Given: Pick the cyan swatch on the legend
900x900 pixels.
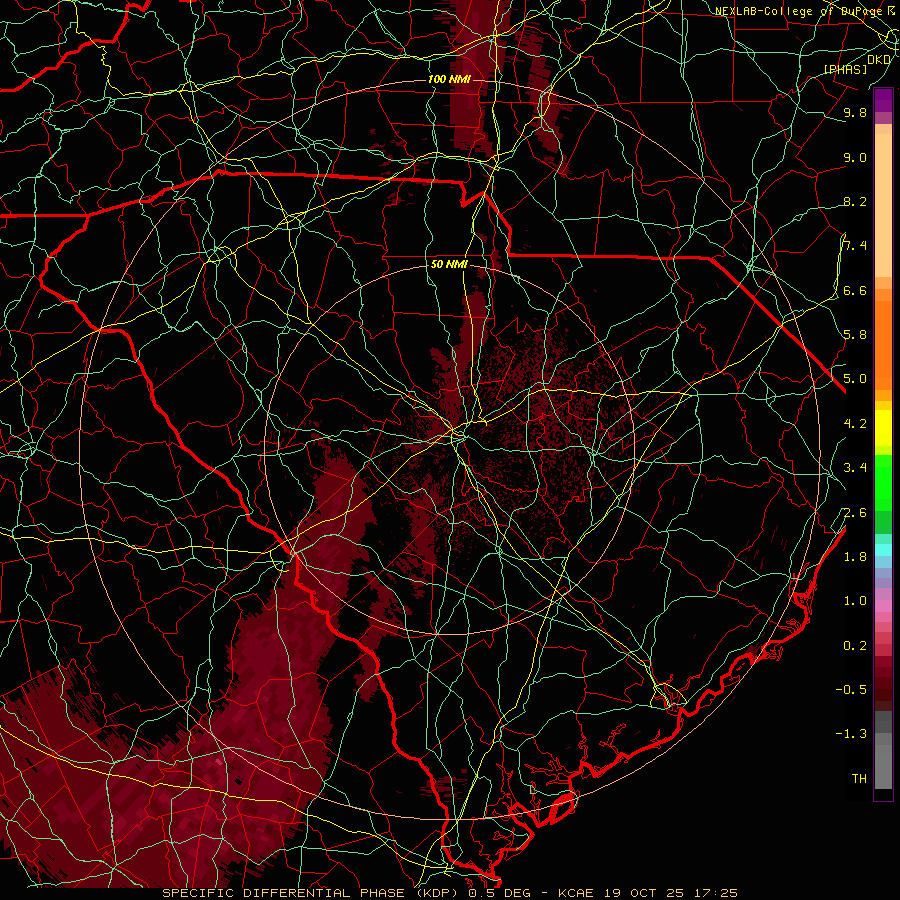Looking at the screenshot, I should point(883,550).
